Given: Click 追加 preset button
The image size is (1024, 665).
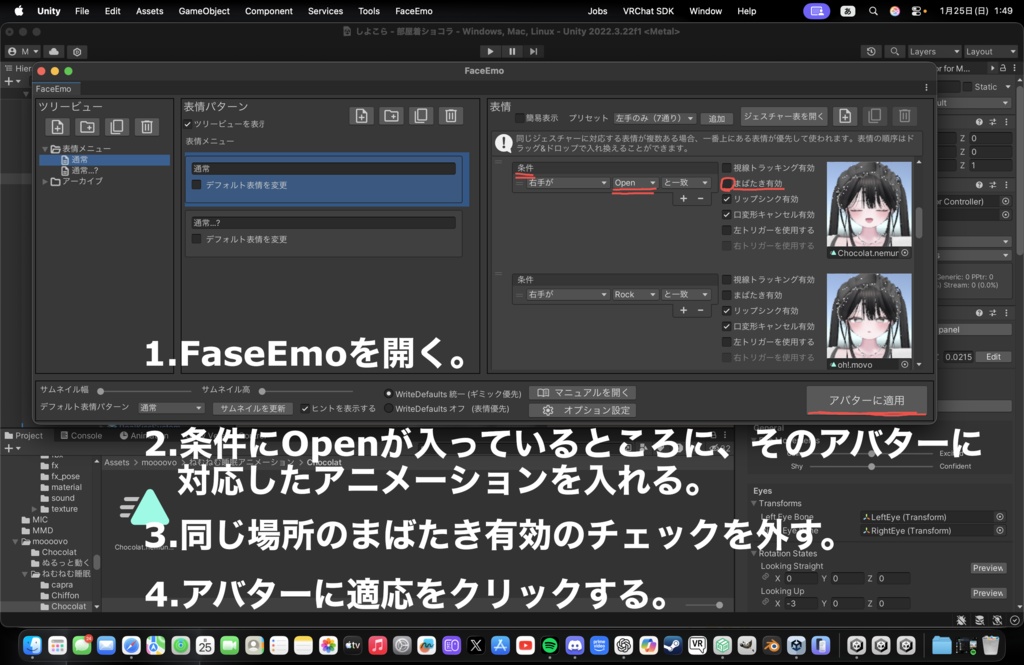Looking at the screenshot, I should (716, 118).
